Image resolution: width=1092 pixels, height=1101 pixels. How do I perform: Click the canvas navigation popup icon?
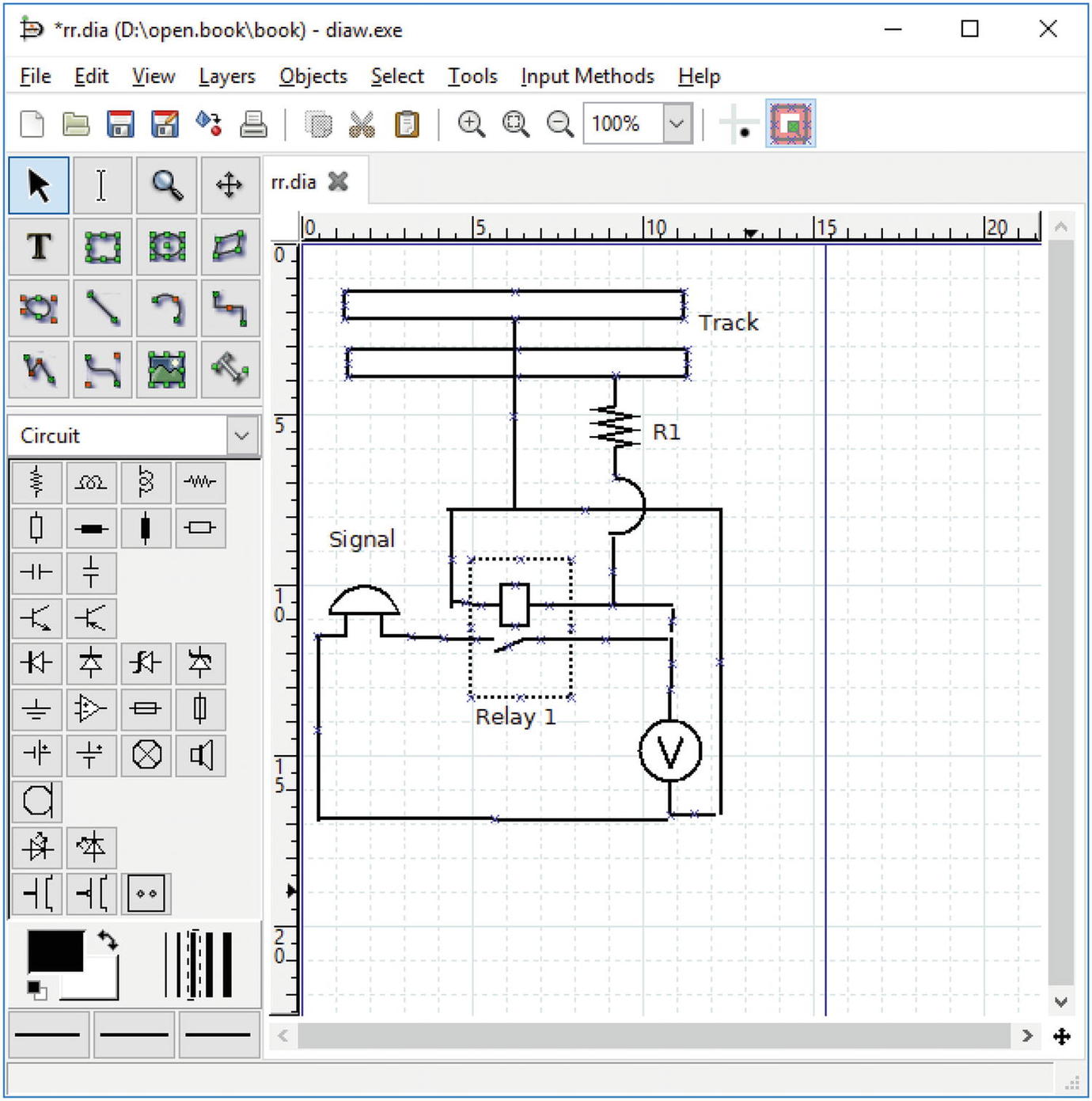click(x=1062, y=1036)
